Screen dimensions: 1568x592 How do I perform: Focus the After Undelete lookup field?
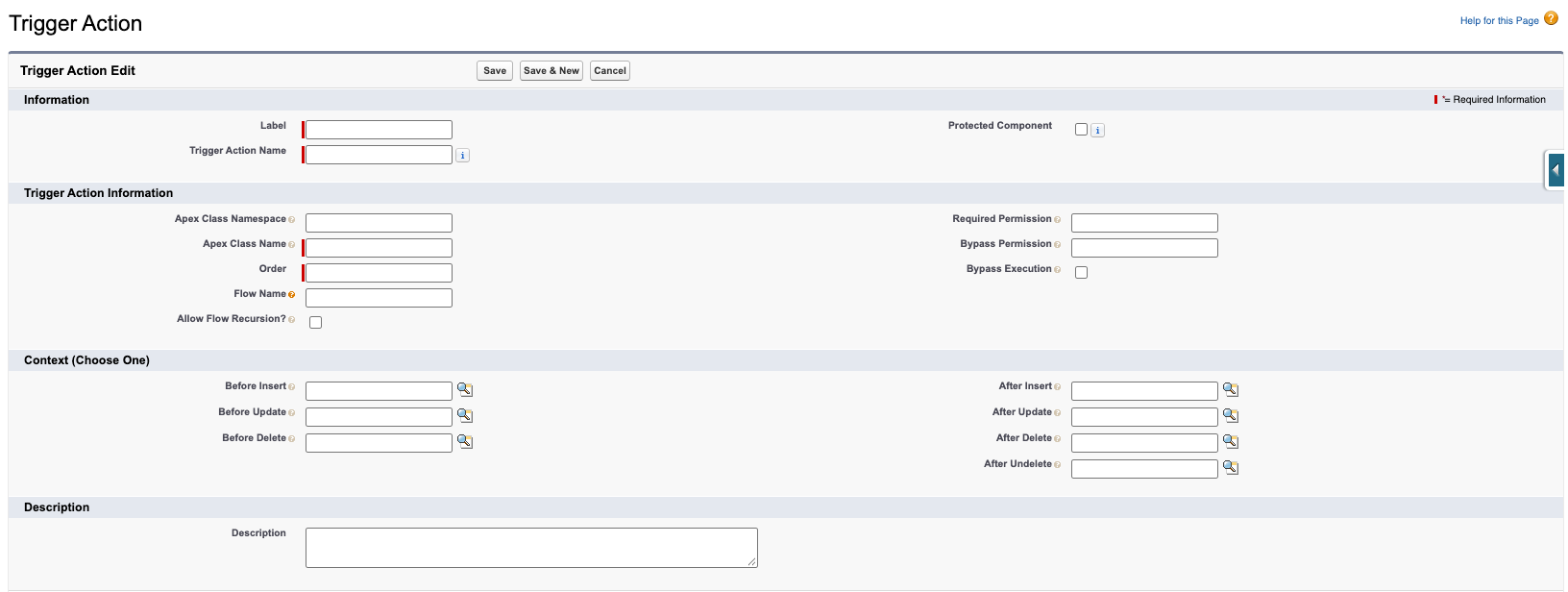(1144, 469)
